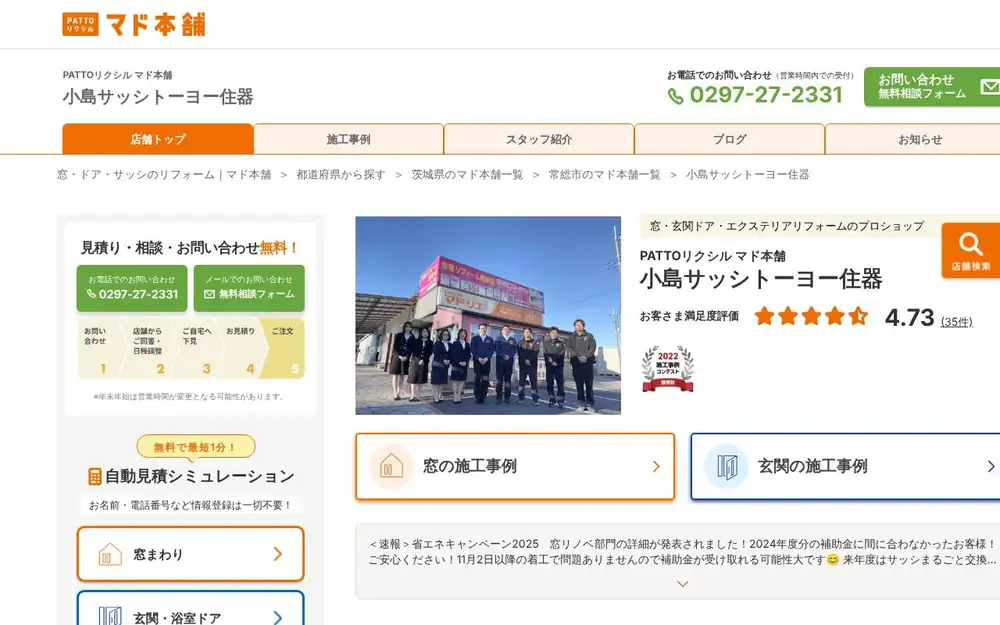1000x625 pixels.
Task: Click the five-star satisfaction rating
Action: pos(811,316)
